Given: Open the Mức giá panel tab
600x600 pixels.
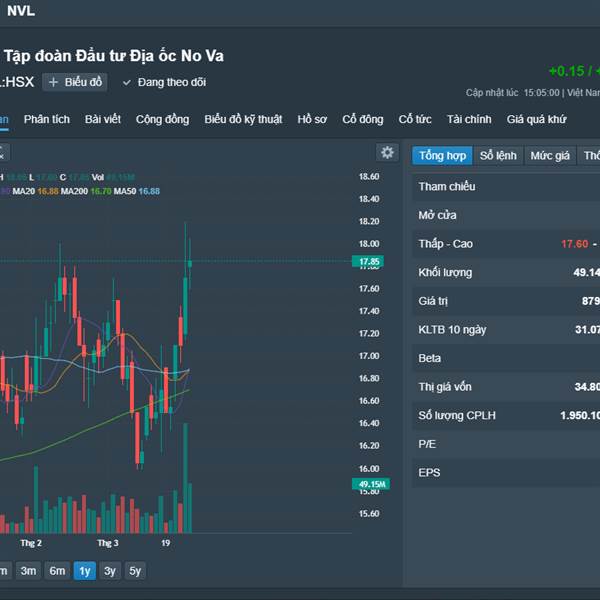Looking at the screenshot, I should pos(550,155).
